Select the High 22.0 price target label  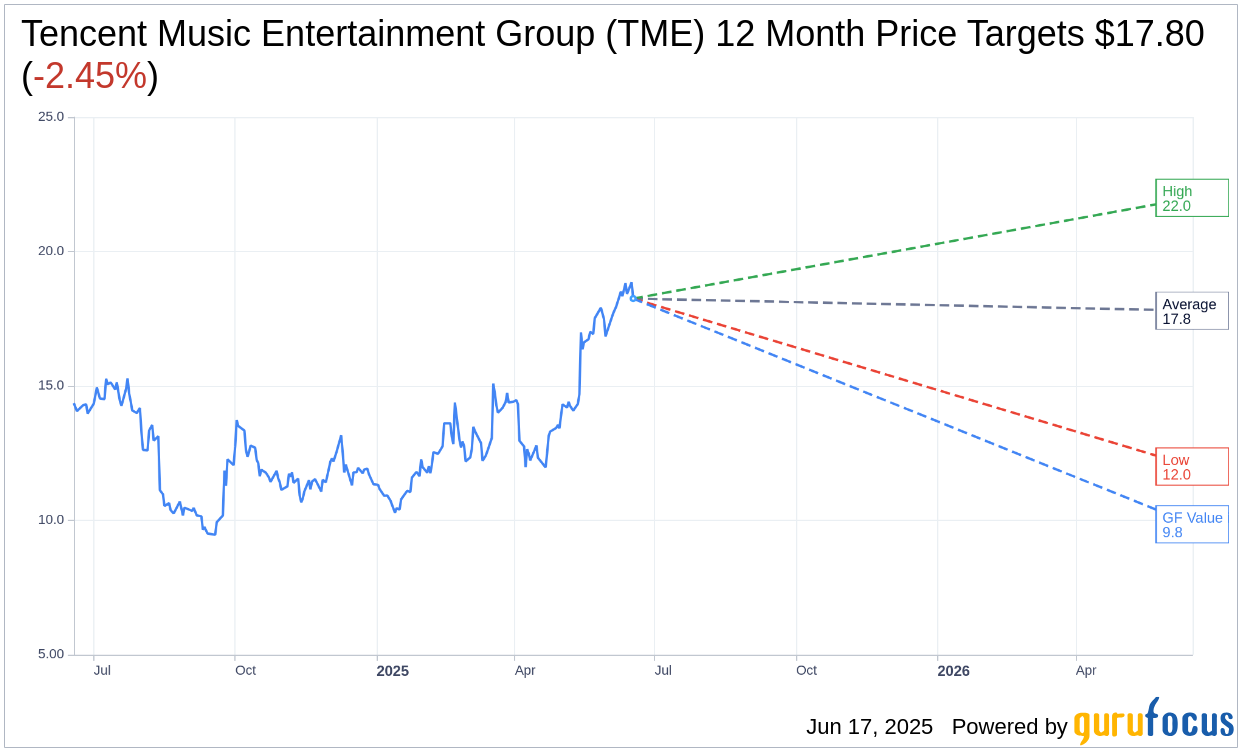[1192, 198]
